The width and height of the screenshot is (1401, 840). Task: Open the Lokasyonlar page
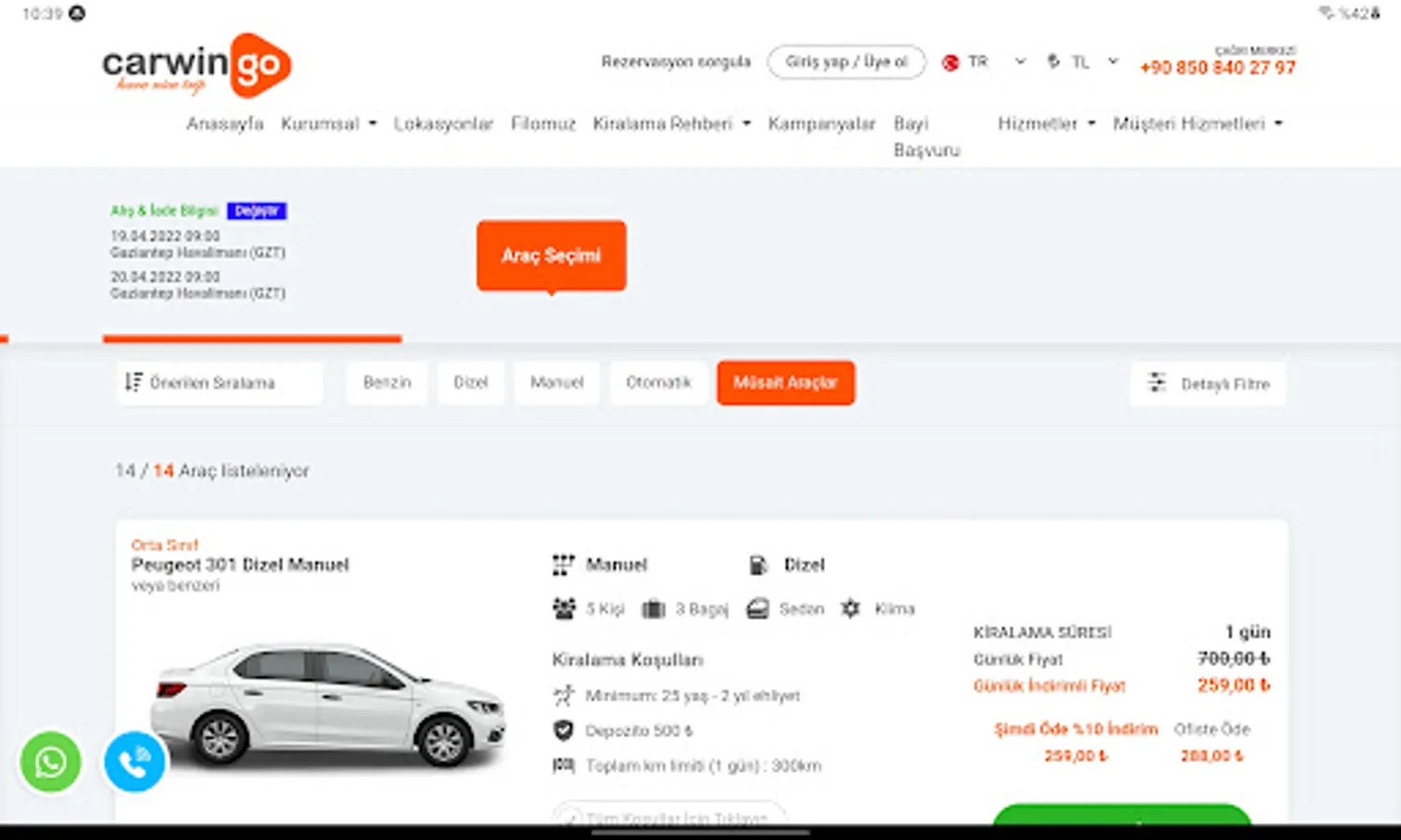tap(443, 123)
